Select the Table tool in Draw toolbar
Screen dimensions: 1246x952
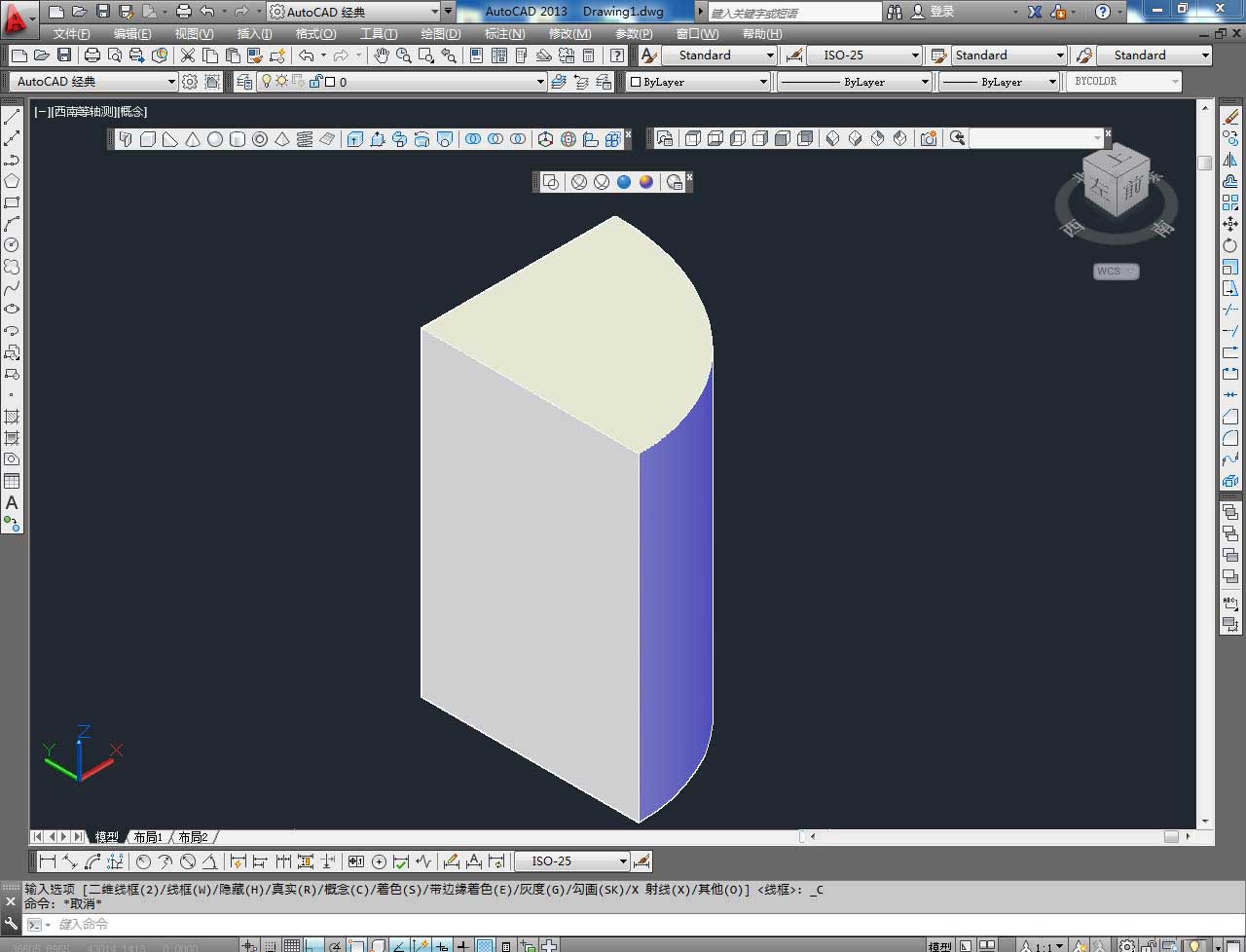[x=12, y=481]
